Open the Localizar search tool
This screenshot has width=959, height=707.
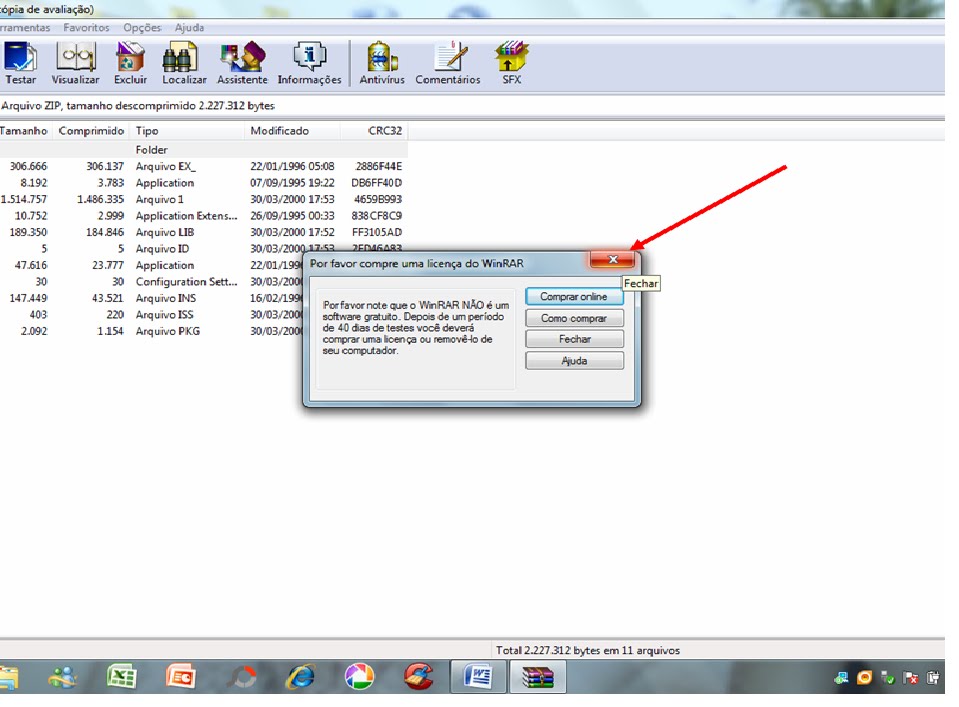pos(183,62)
